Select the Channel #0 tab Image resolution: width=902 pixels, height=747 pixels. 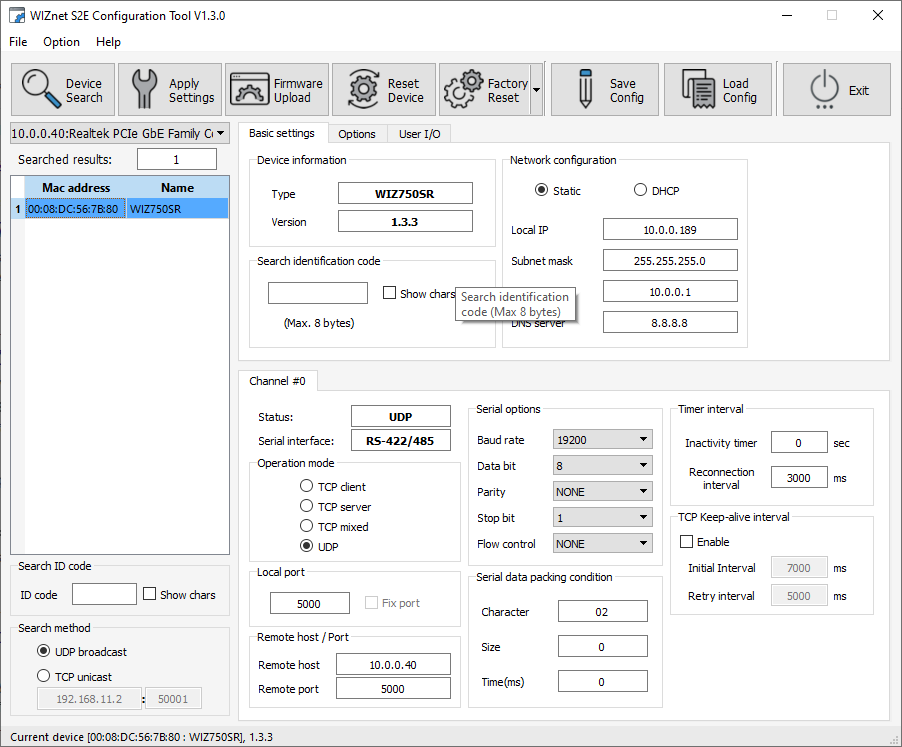[x=277, y=381]
